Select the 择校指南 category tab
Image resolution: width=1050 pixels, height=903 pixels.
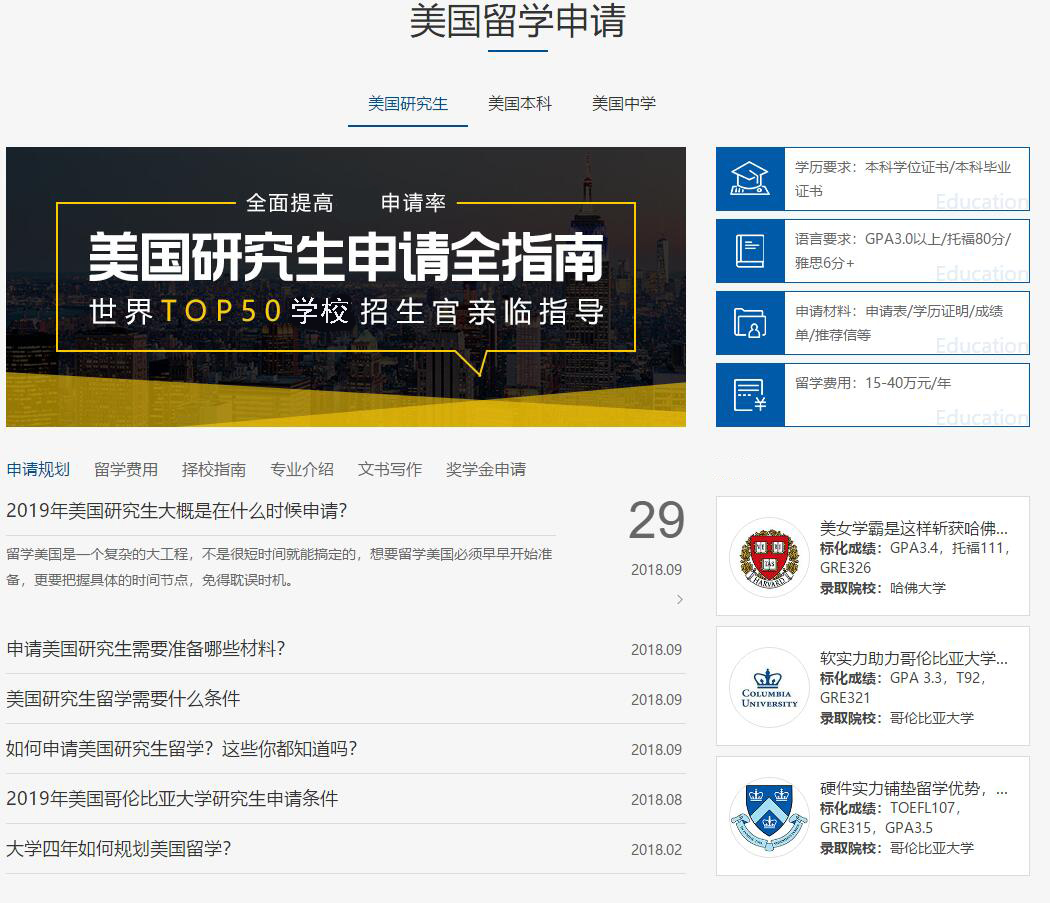pyautogui.click(x=214, y=469)
